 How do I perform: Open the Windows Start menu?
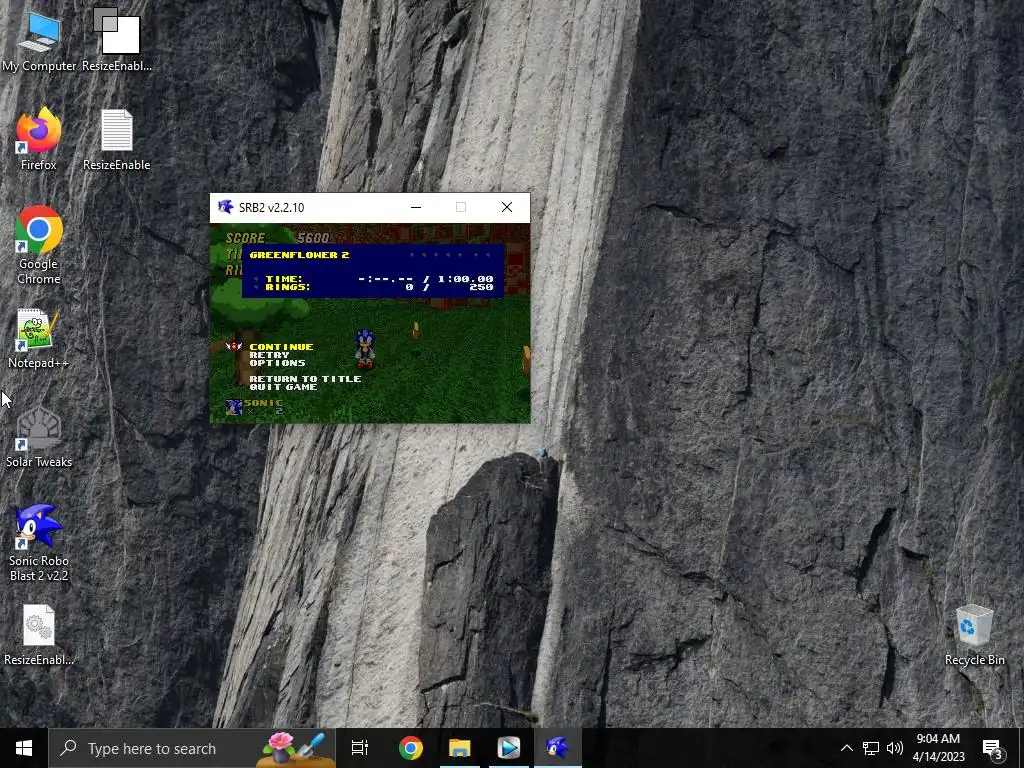(24, 748)
